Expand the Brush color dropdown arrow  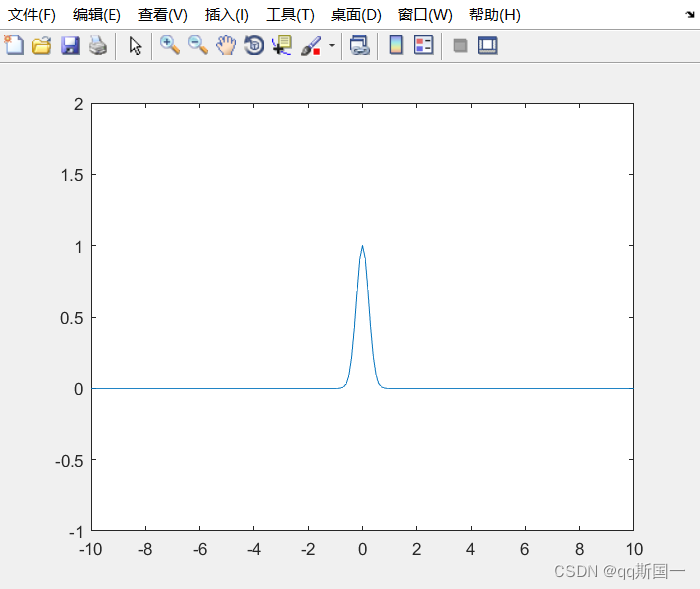click(x=332, y=46)
